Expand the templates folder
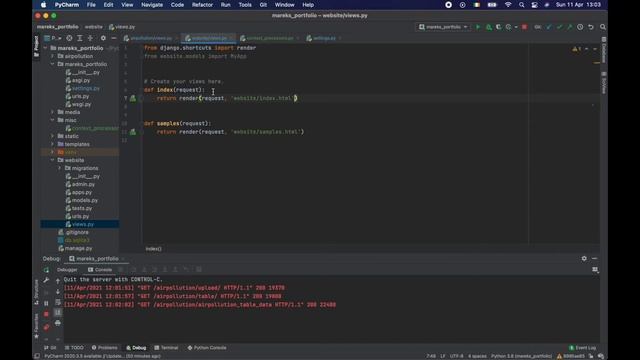The height and width of the screenshot is (360, 640). point(52,144)
